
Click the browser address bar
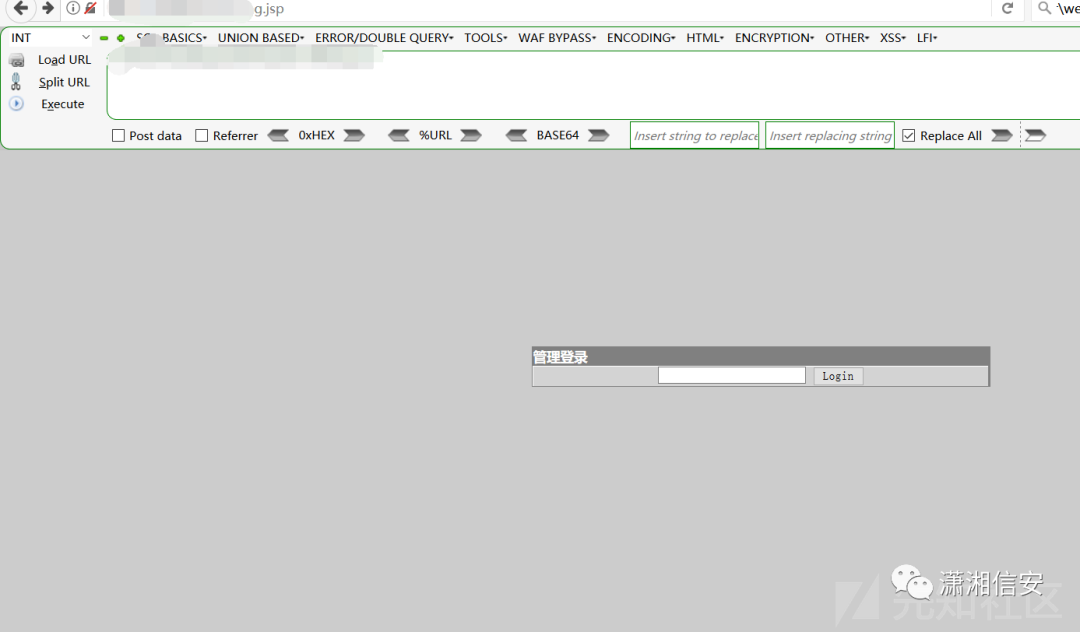click(x=548, y=8)
